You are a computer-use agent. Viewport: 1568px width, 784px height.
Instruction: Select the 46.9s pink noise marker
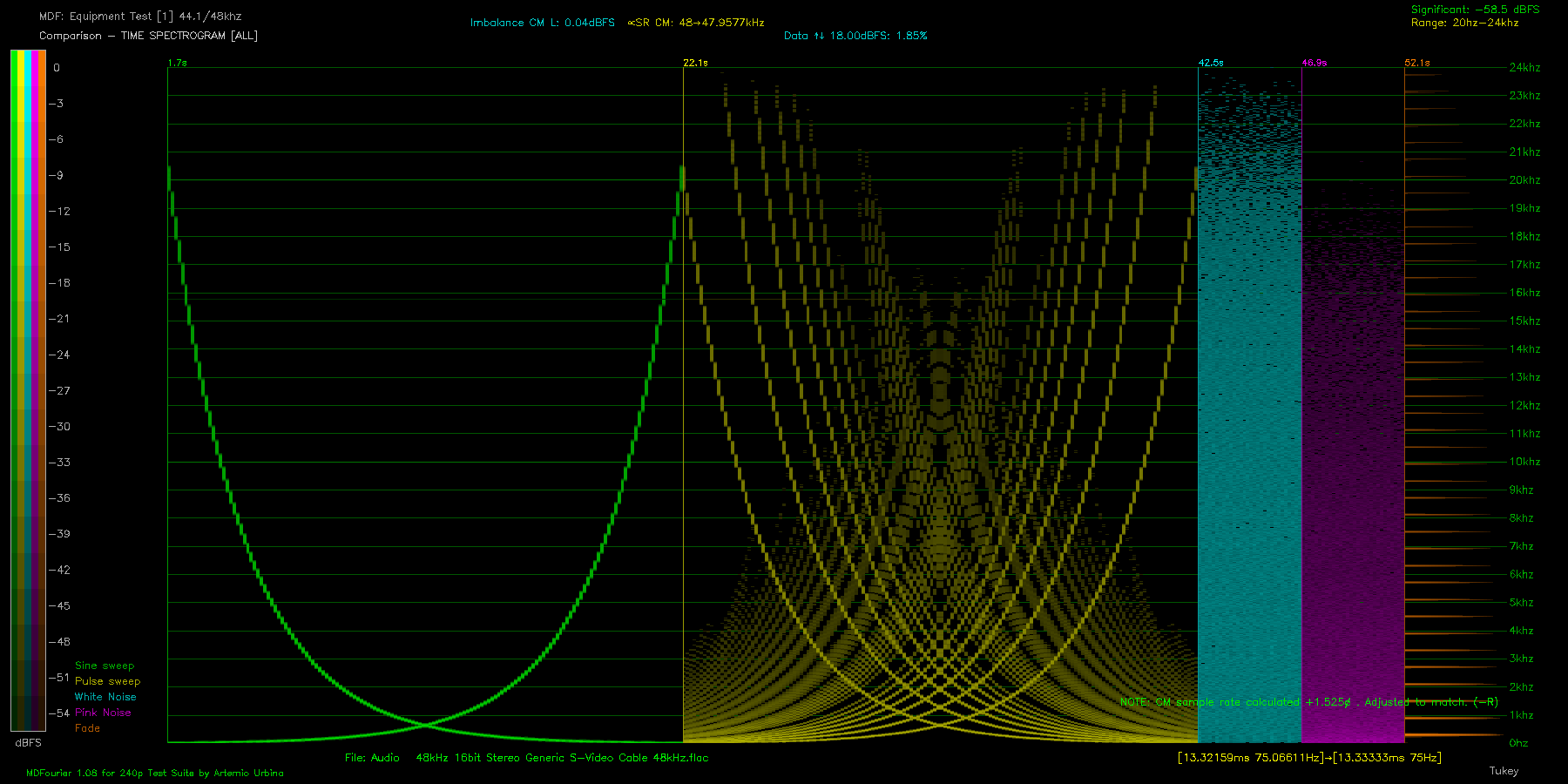coord(1314,63)
